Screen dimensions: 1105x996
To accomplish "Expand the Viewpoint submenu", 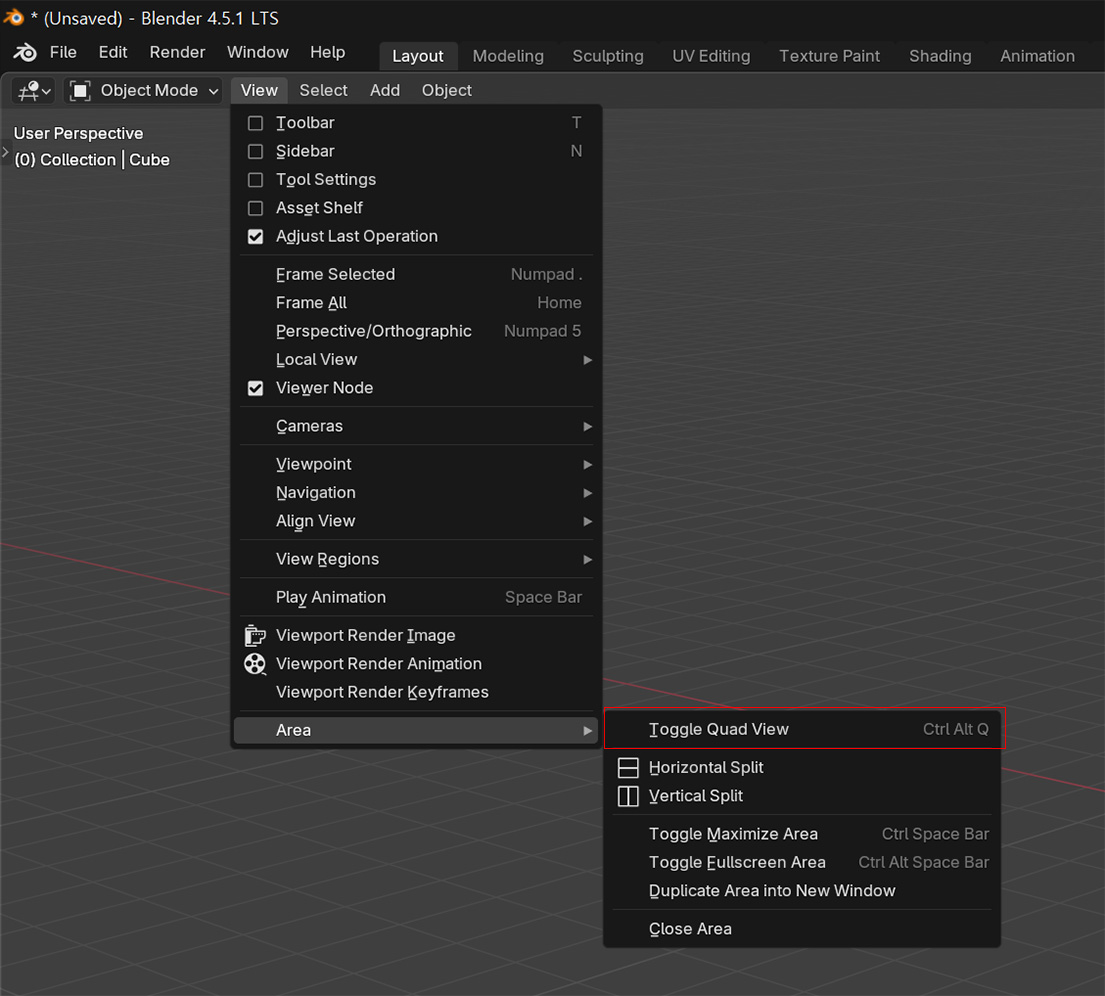I will click(x=416, y=465).
